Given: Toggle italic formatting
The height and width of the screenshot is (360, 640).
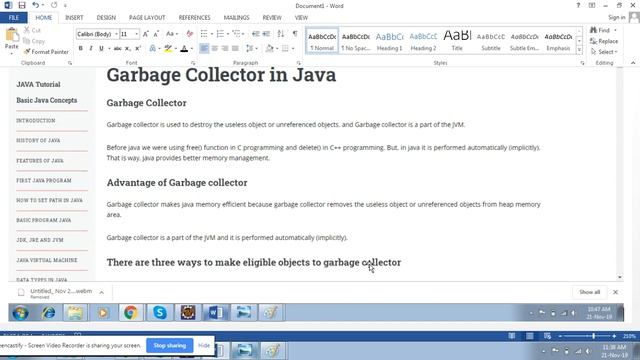Looking at the screenshot, I should click(x=91, y=49).
